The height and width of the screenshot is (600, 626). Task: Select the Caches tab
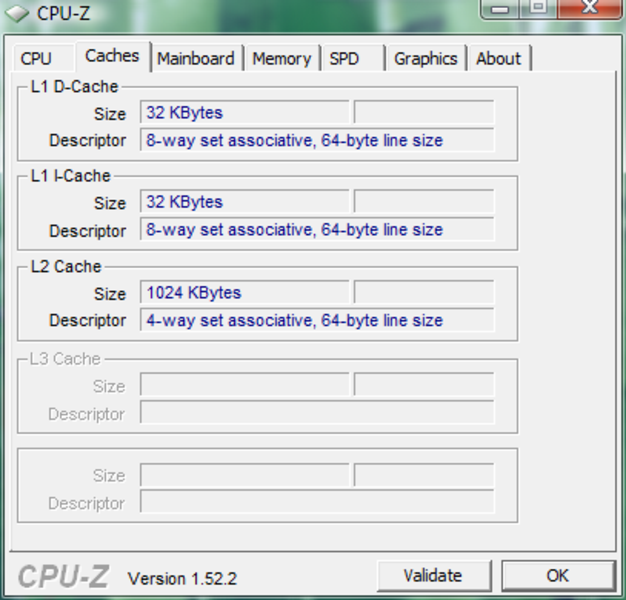tap(112, 56)
